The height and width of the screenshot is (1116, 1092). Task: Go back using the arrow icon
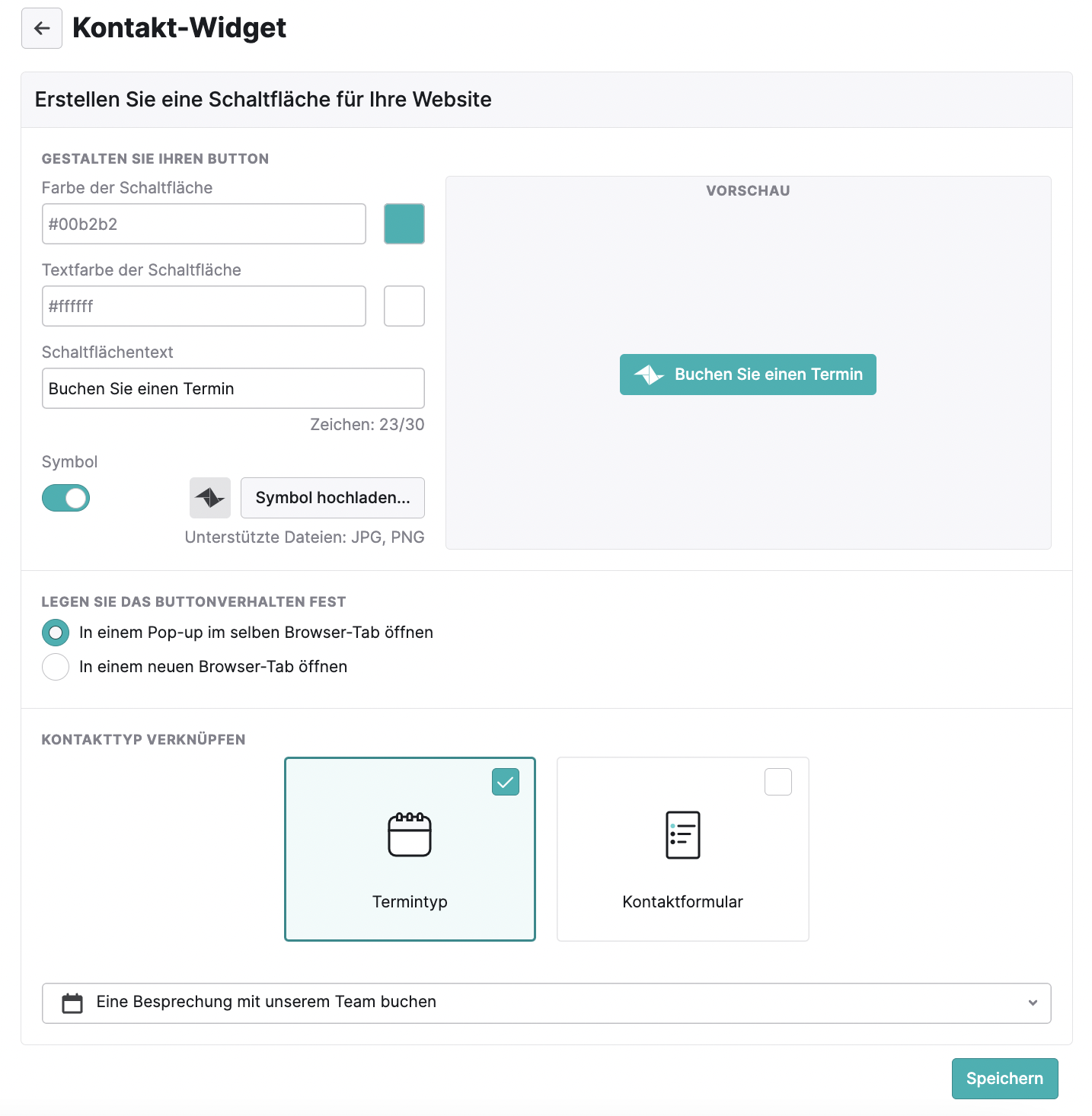42,28
